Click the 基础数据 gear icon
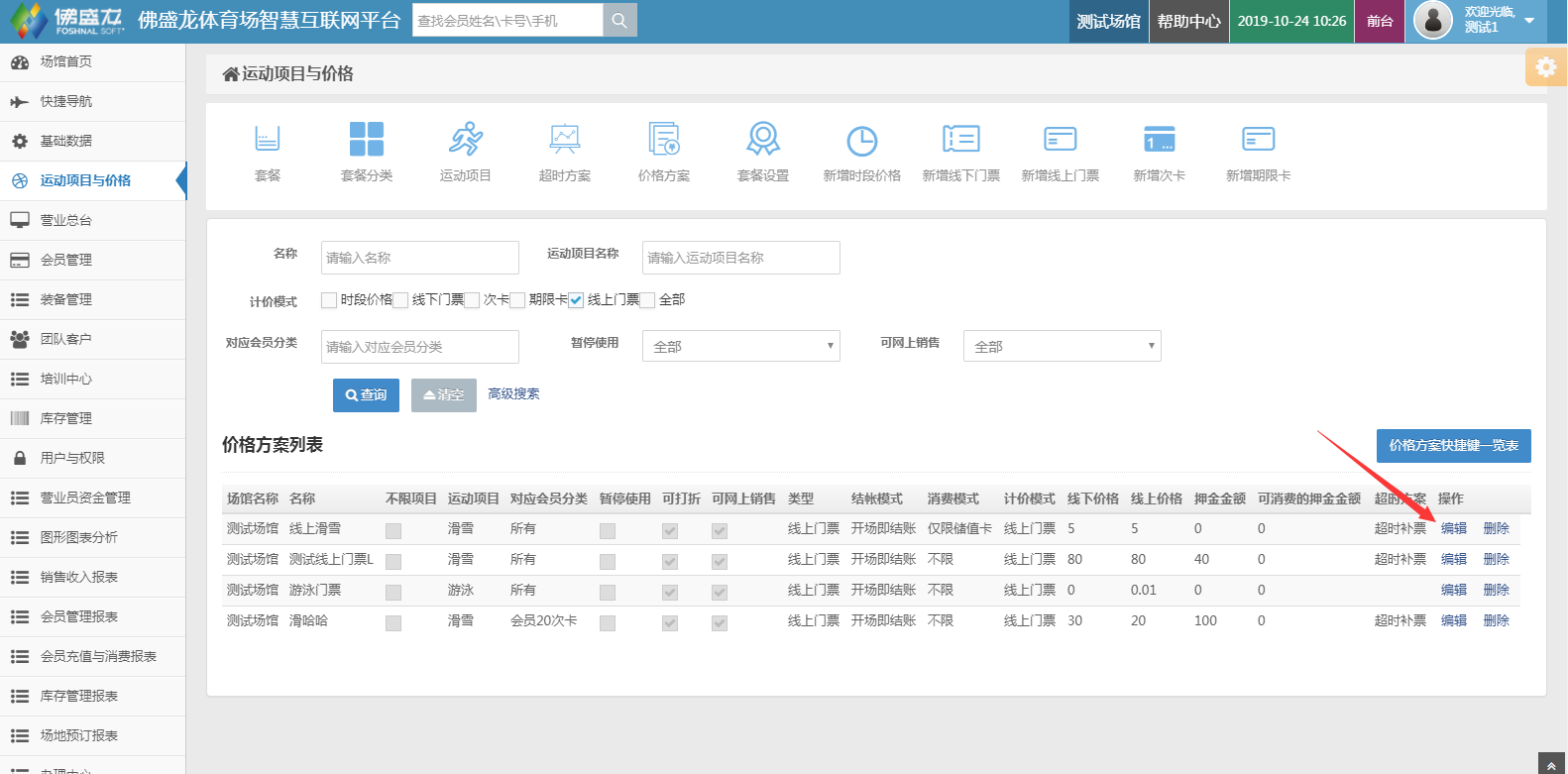This screenshot has height=774, width=1568. [x=20, y=141]
